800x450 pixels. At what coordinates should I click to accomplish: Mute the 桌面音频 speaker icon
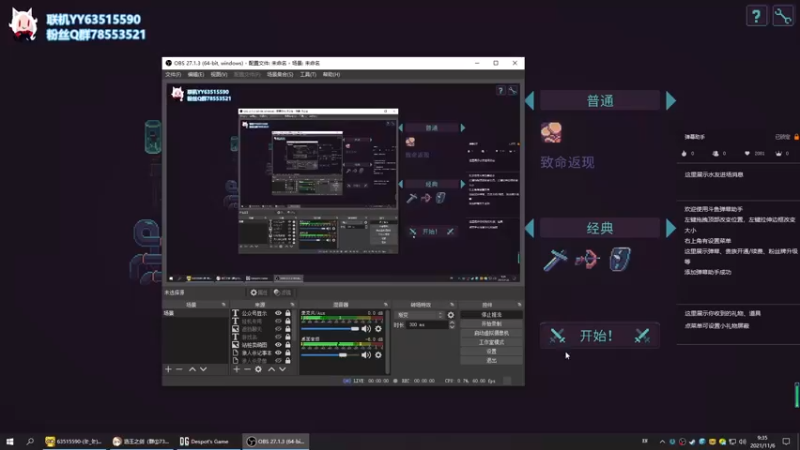[366, 355]
